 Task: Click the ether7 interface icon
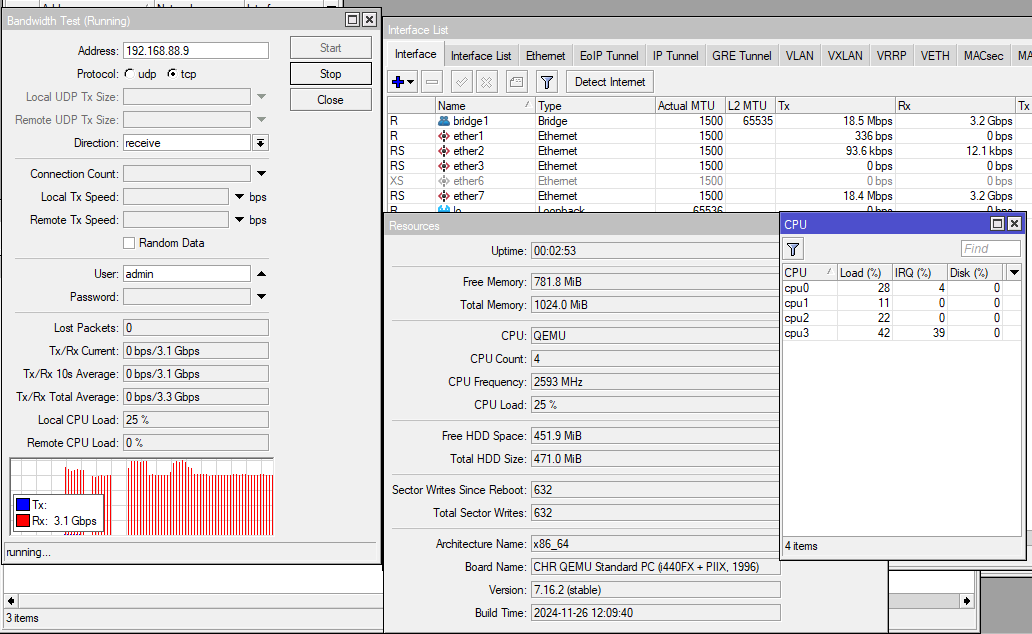[444, 196]
